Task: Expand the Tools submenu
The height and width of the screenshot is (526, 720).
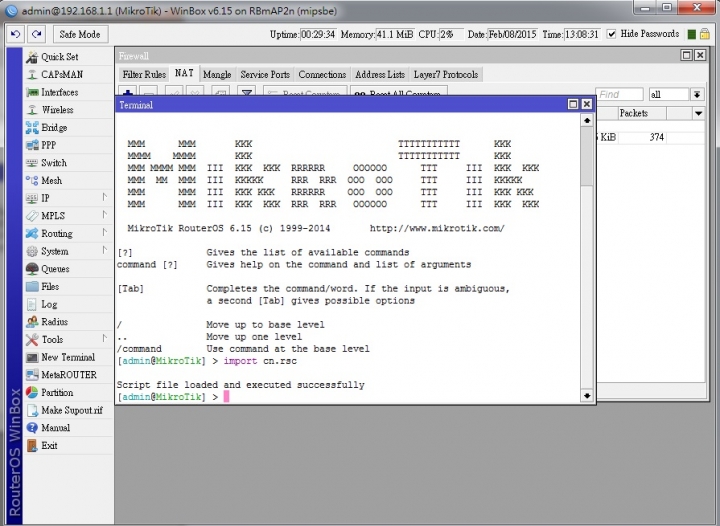Action: coord(105,339)
